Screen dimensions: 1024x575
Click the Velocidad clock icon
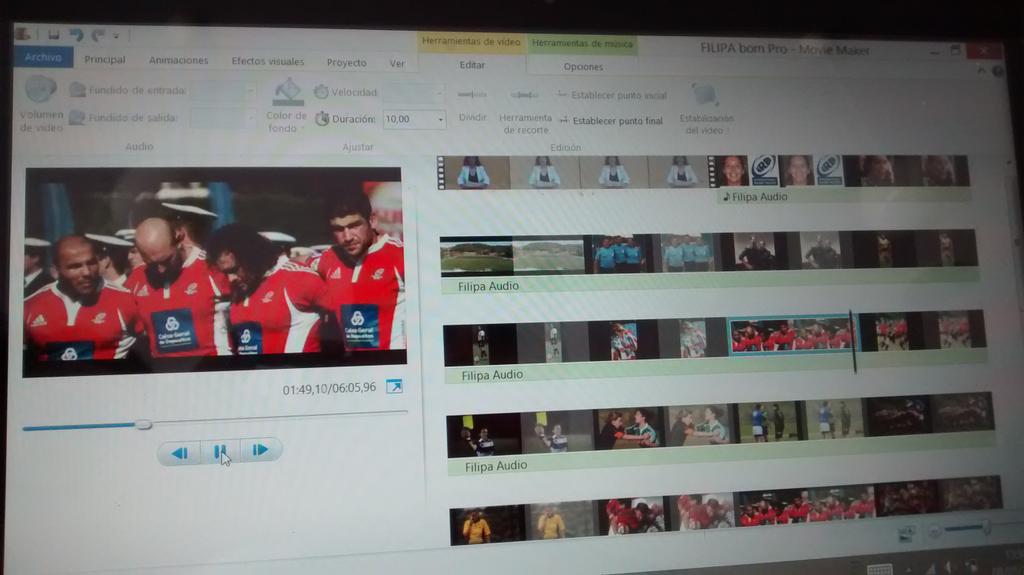click(x=321, y=91)
